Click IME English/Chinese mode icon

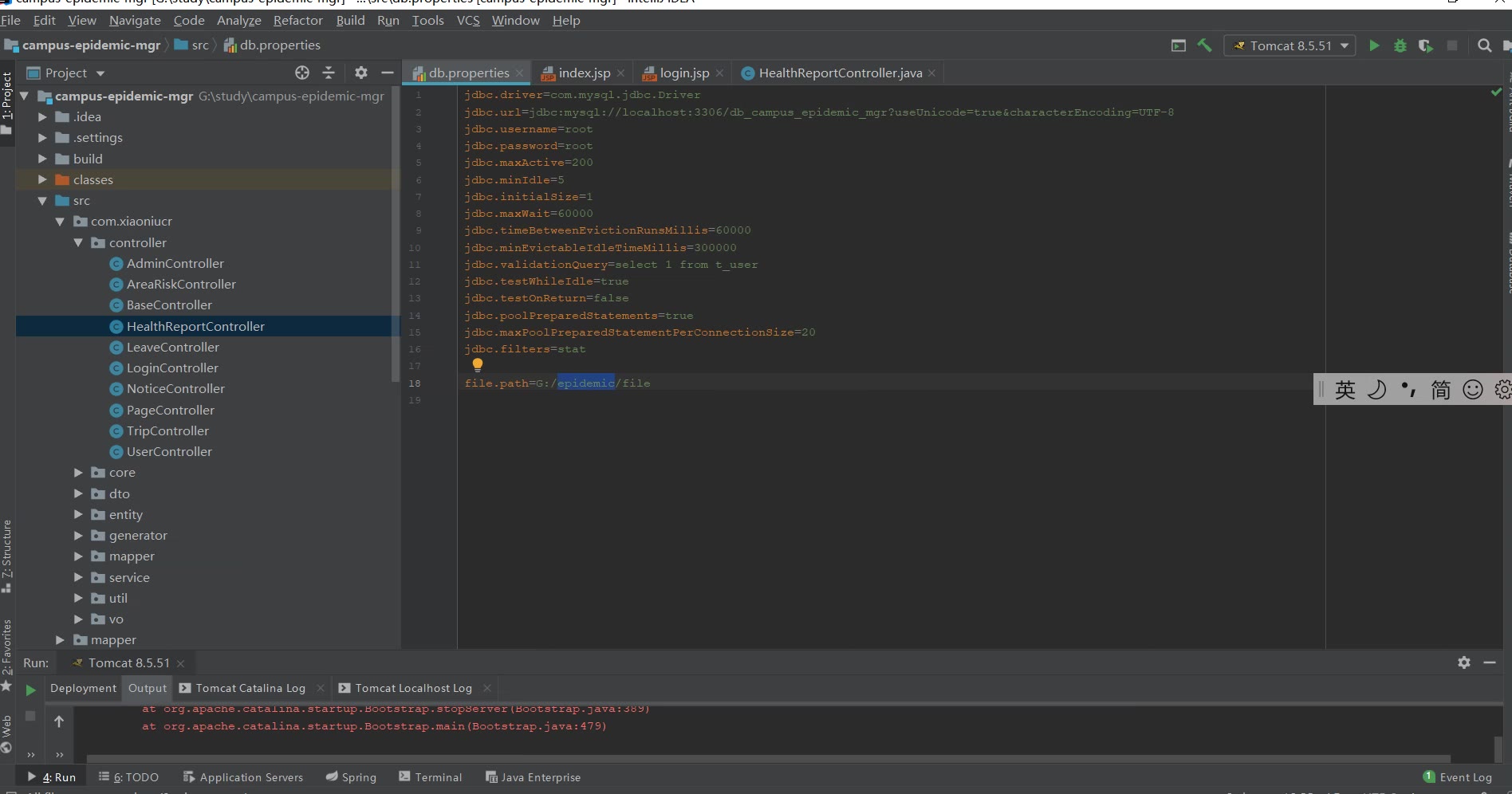[1345, 389]
